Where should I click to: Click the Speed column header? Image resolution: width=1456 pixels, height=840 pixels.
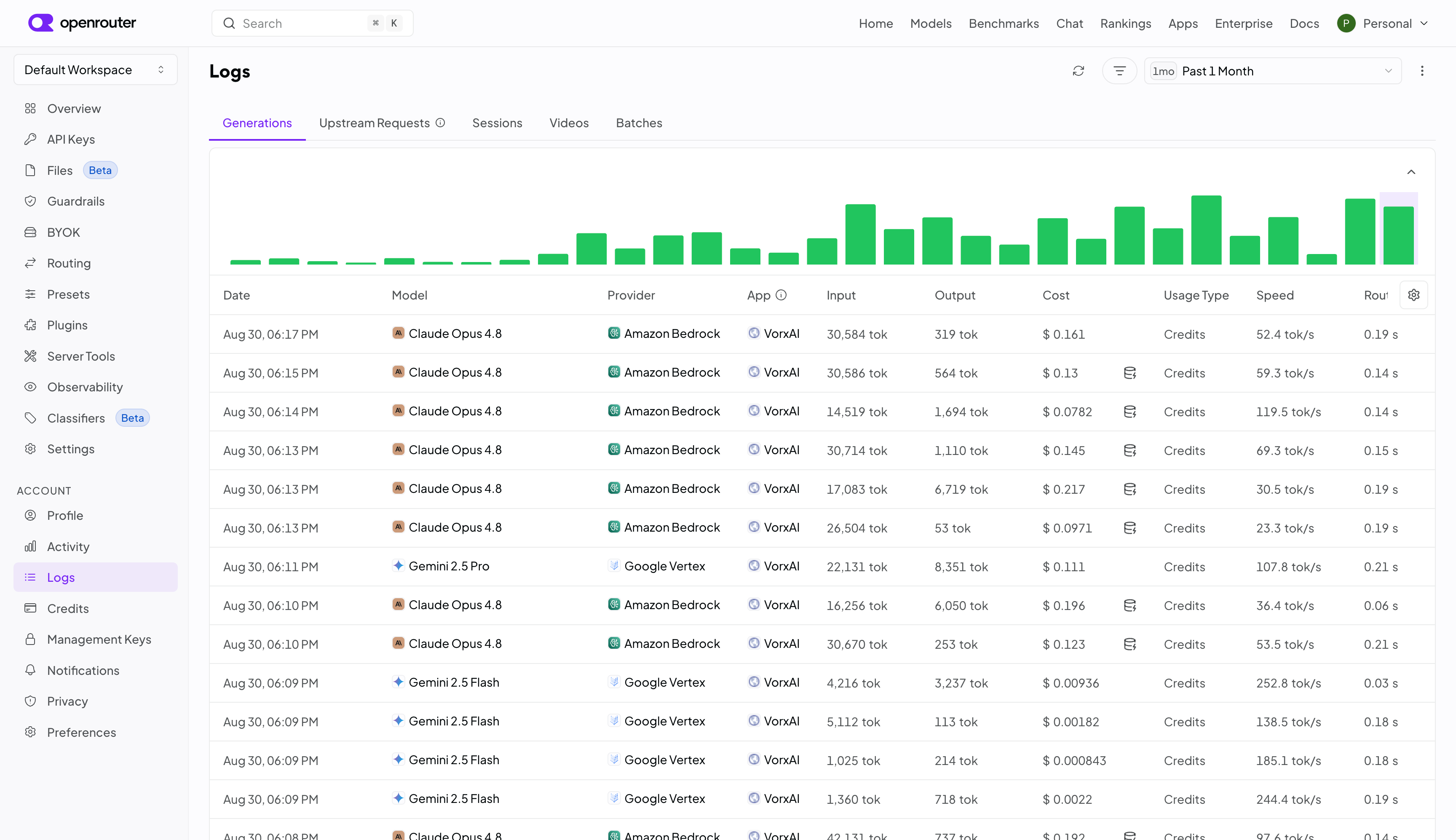[1275, 295]
